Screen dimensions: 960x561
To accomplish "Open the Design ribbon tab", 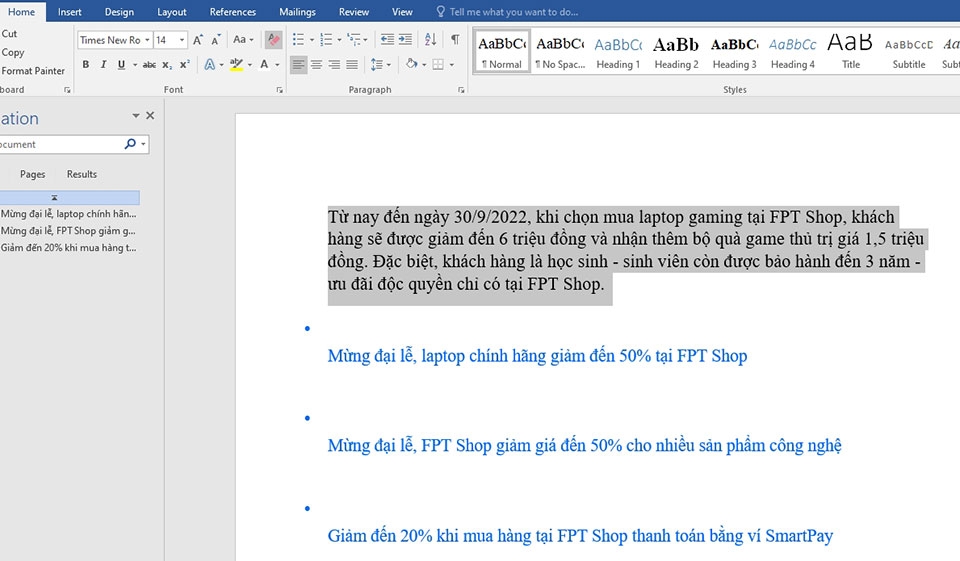I will (x=119, y=12).
